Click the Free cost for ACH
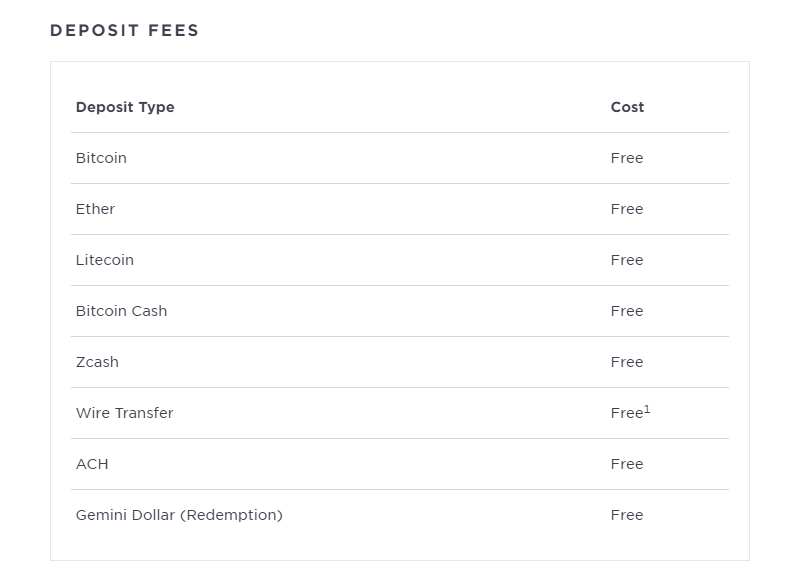This screenshot has width=788, height=570. click(627, 464)
